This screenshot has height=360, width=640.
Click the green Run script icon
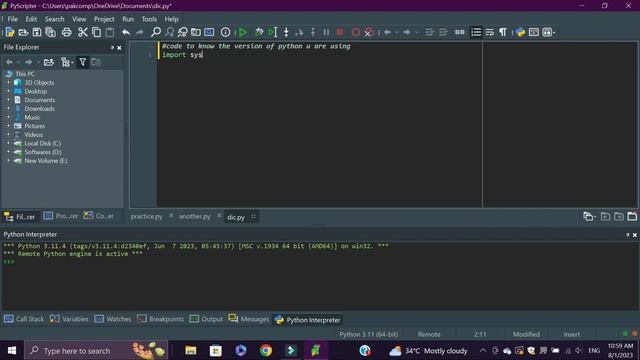click(243, 32)
